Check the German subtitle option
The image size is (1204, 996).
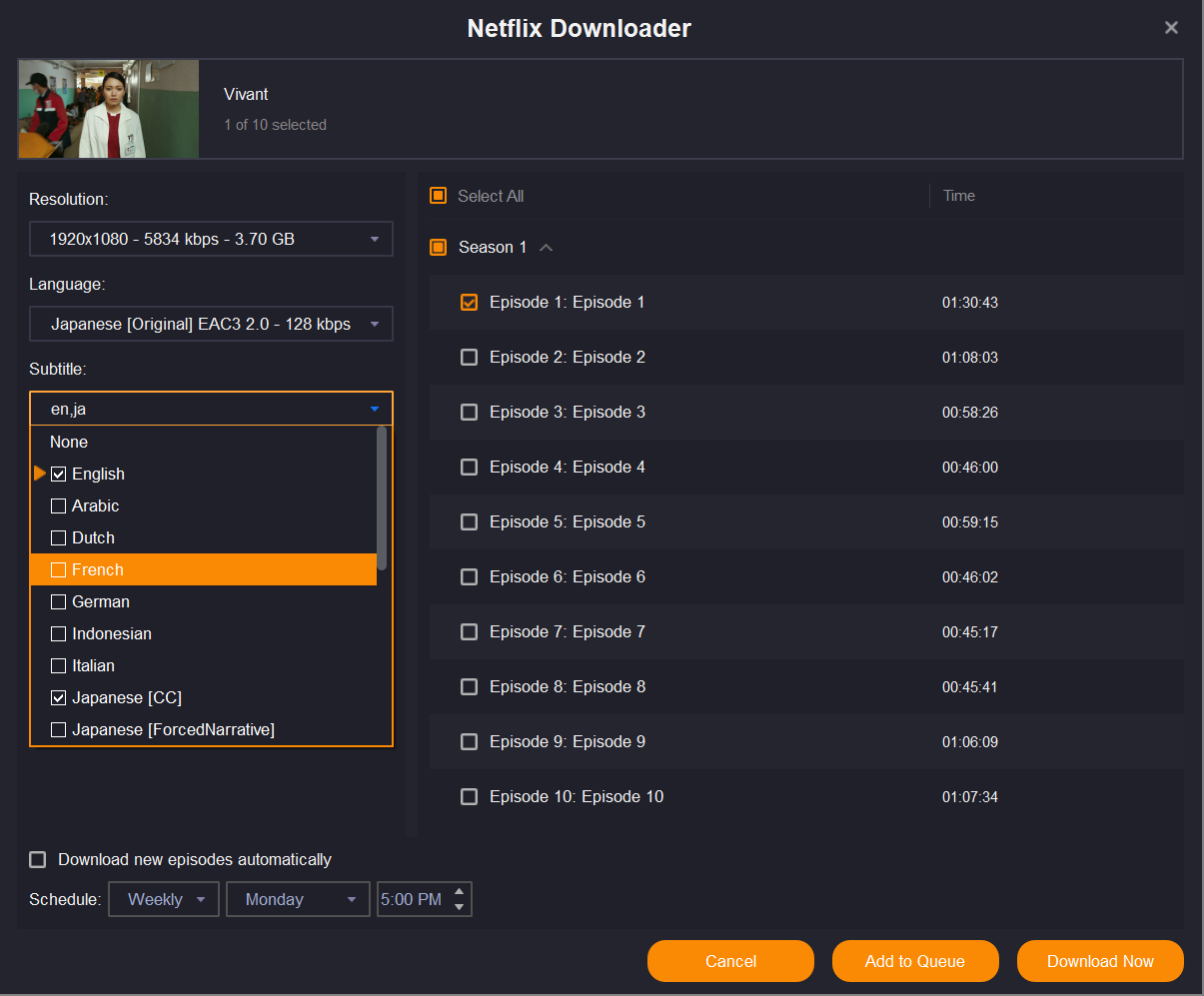58,601
